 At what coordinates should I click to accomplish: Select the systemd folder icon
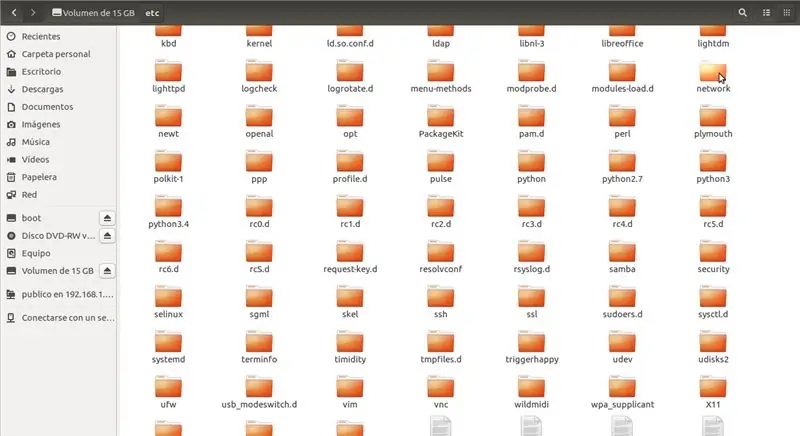(x=168, y=342)
